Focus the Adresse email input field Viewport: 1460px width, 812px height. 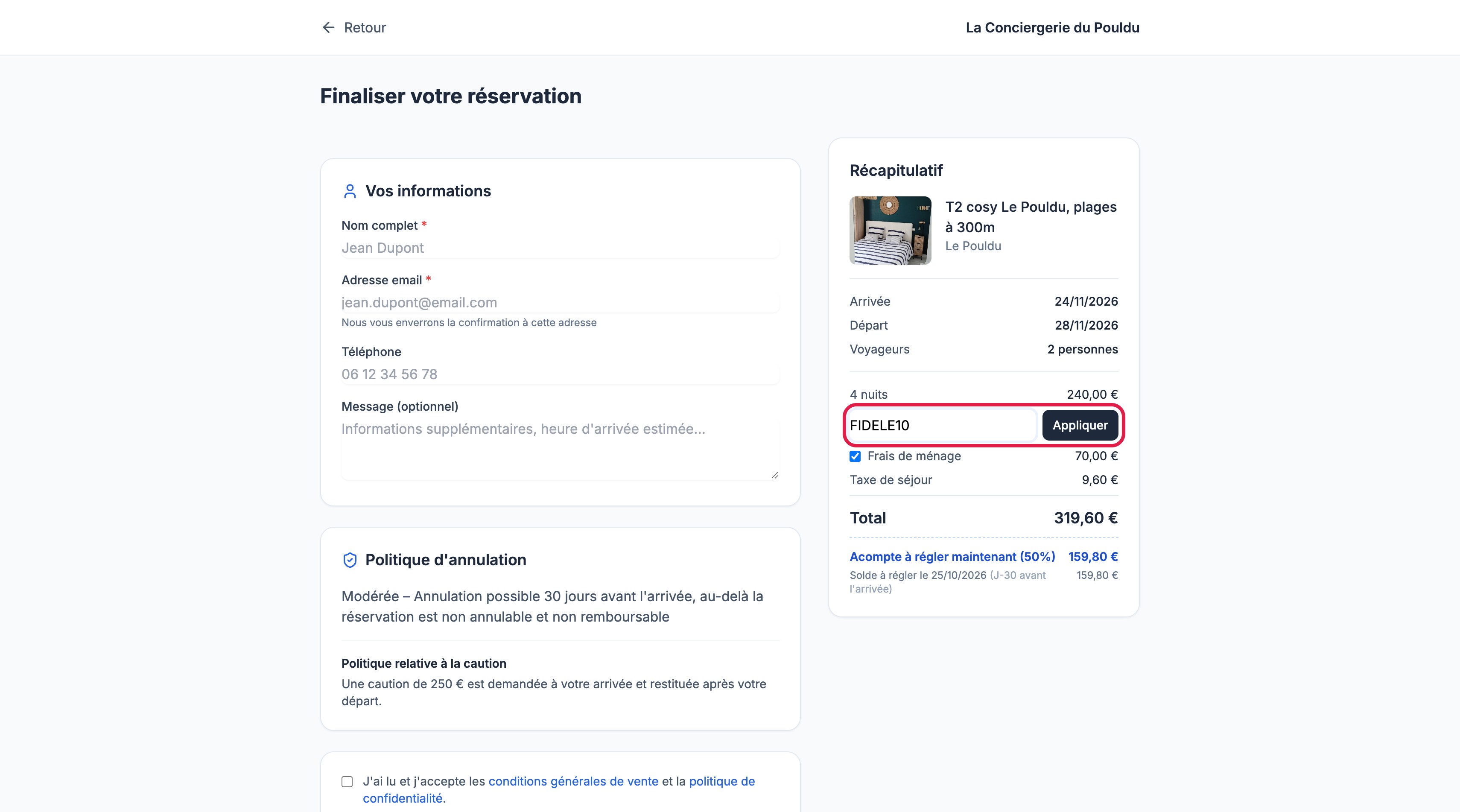pyautogui.click(x=560, y=303)
